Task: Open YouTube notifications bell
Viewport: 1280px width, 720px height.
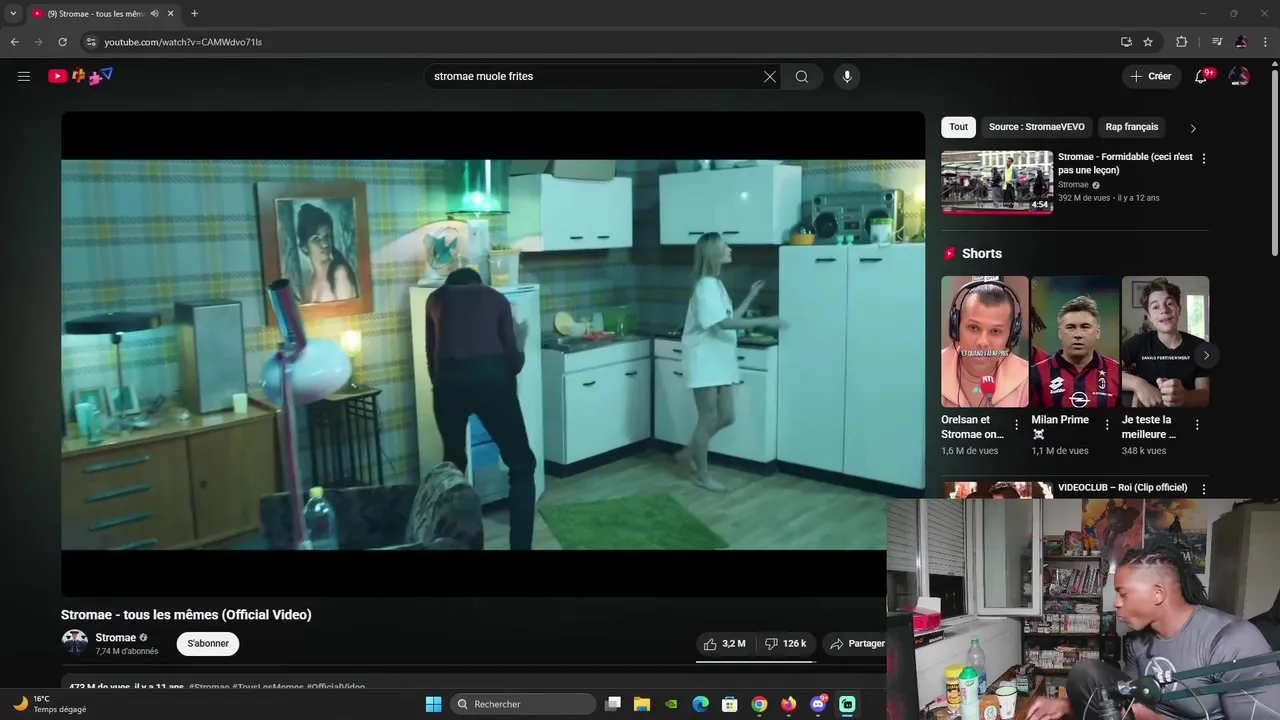Action: (x=1202, y=76)
